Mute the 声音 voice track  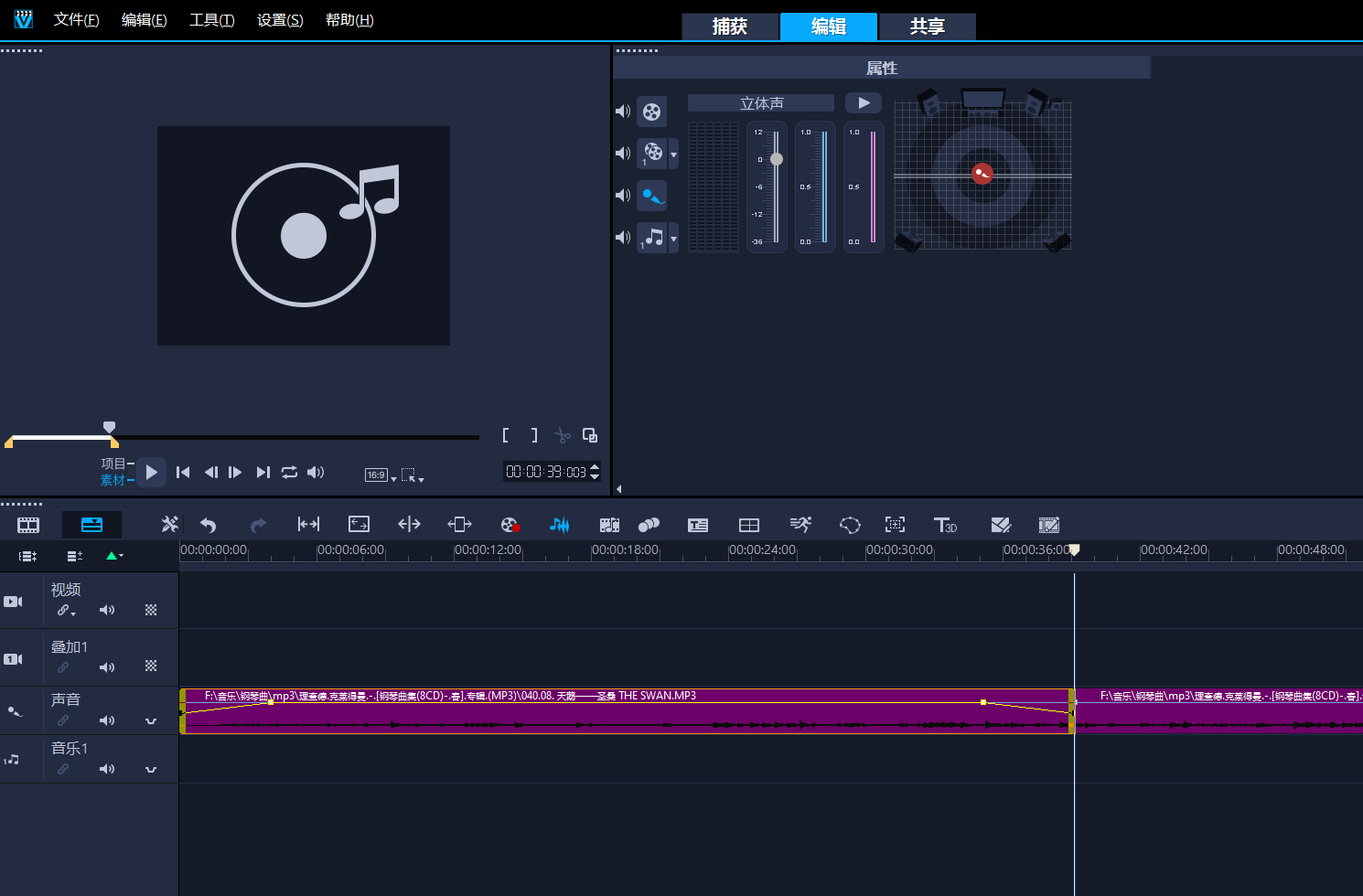107,720
